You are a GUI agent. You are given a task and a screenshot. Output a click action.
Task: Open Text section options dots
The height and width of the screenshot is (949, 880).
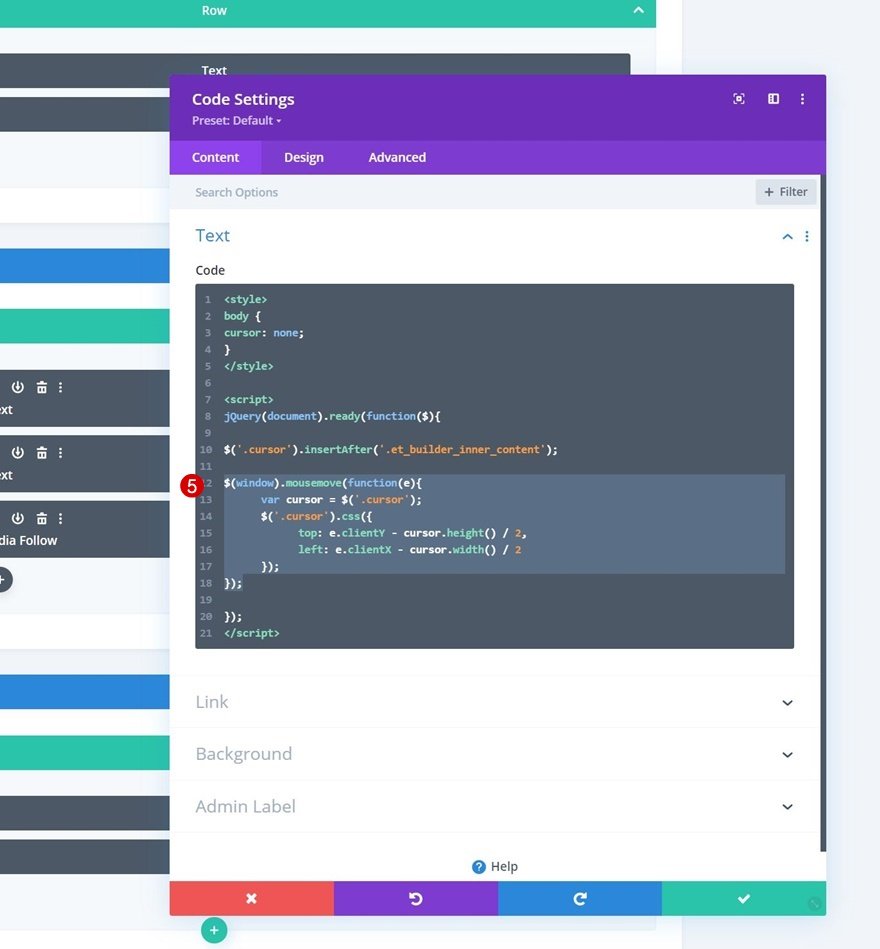(x=807, y=236)
